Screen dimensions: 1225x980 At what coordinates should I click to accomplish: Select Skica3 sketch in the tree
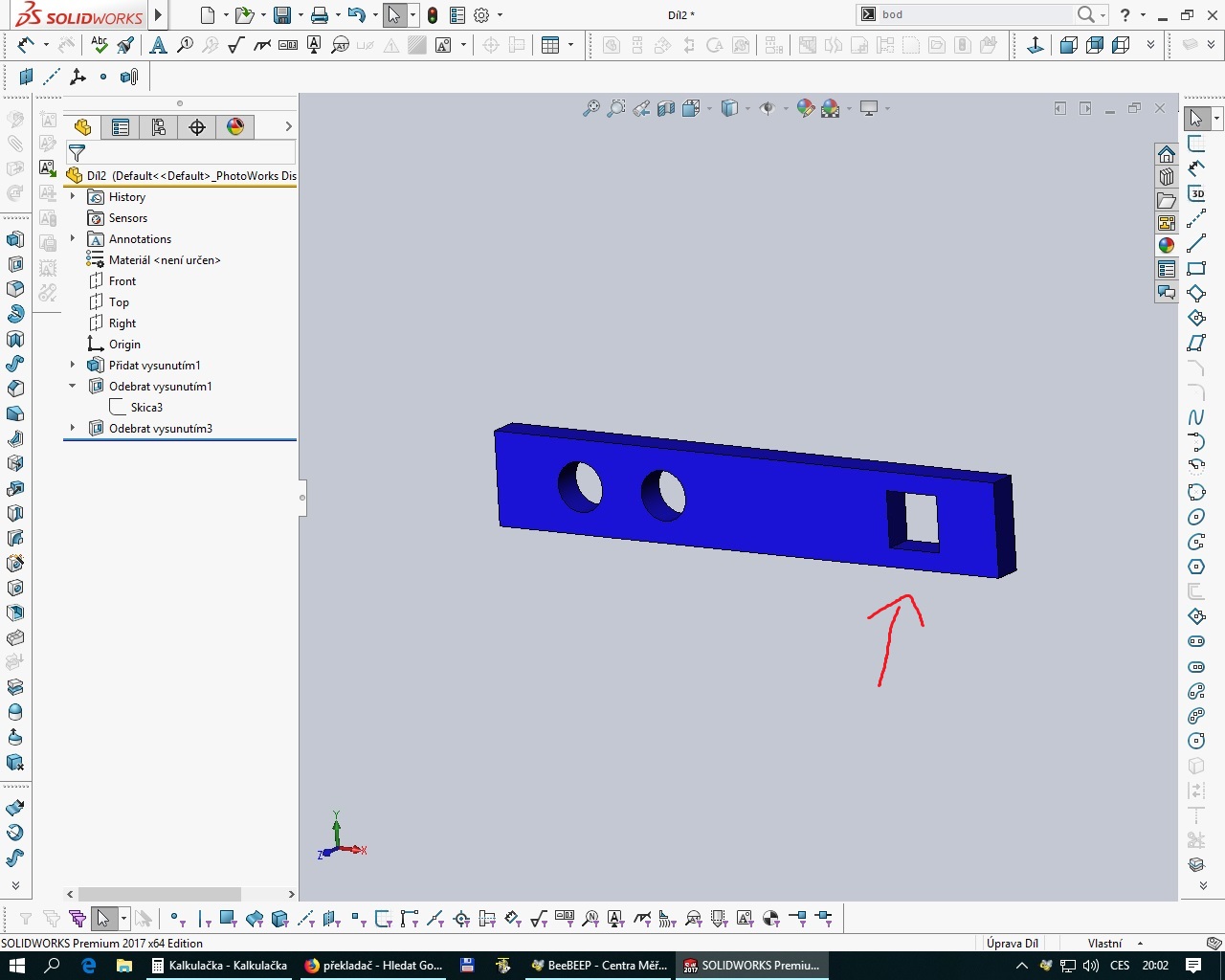[x=145, y=408]
